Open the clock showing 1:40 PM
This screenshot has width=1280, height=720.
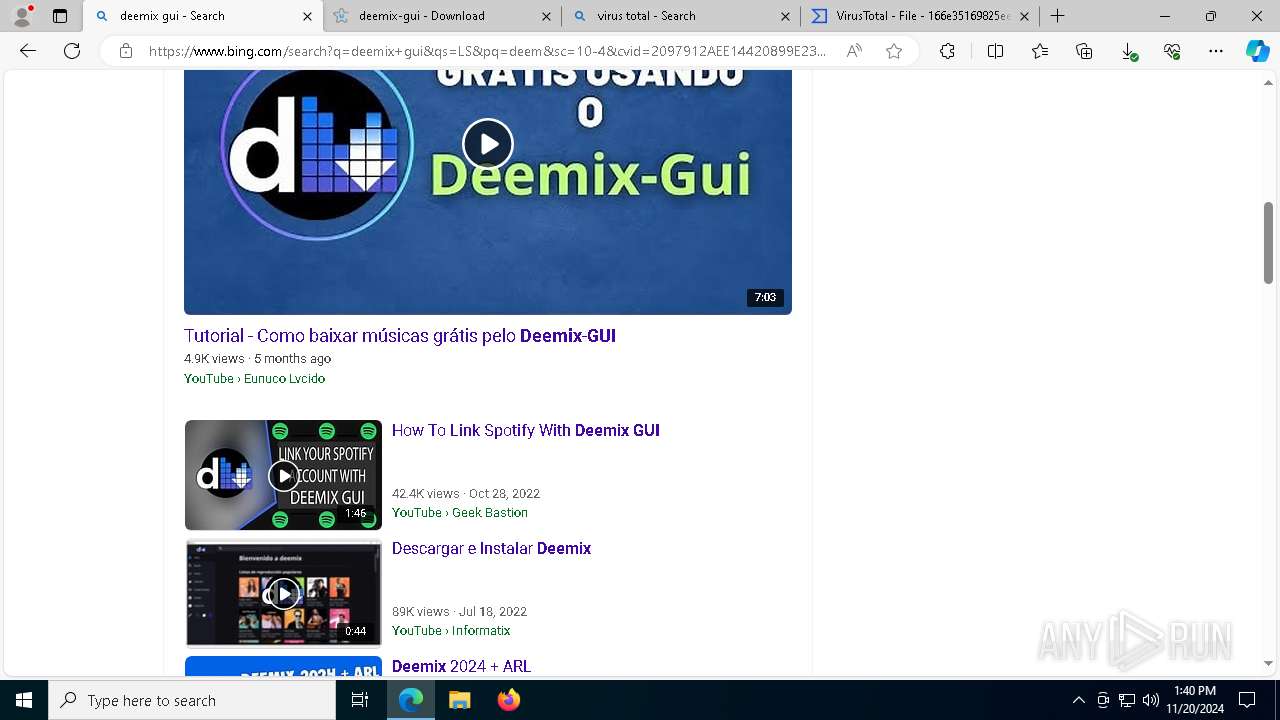[x=1194, y=700]
